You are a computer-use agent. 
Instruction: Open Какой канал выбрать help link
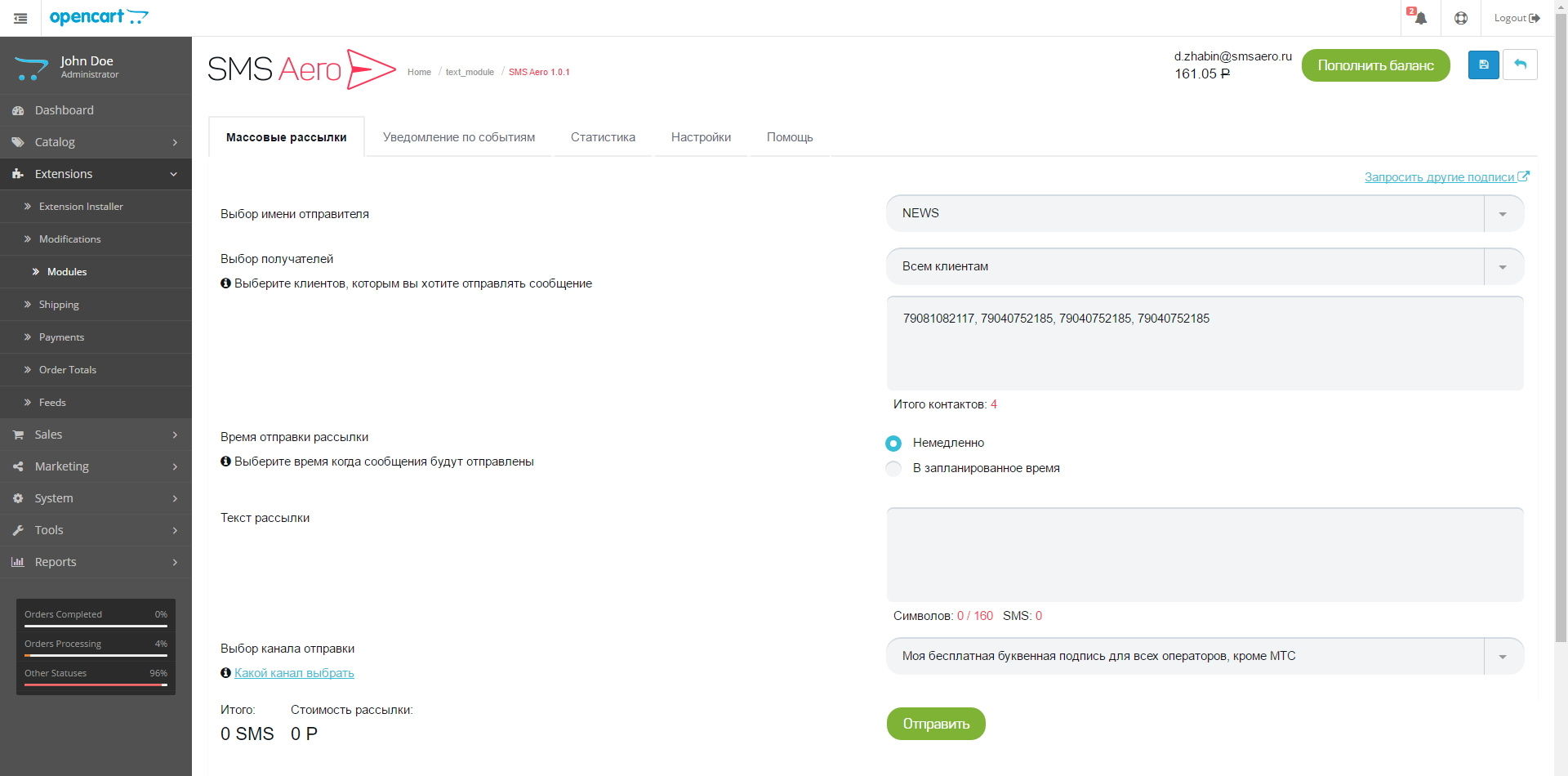(x=294, y=673)
